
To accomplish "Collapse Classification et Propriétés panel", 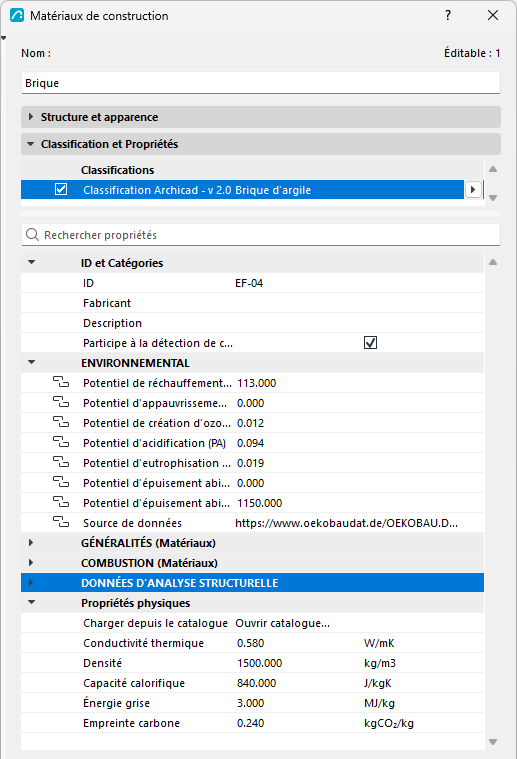I will click(31, 144).
